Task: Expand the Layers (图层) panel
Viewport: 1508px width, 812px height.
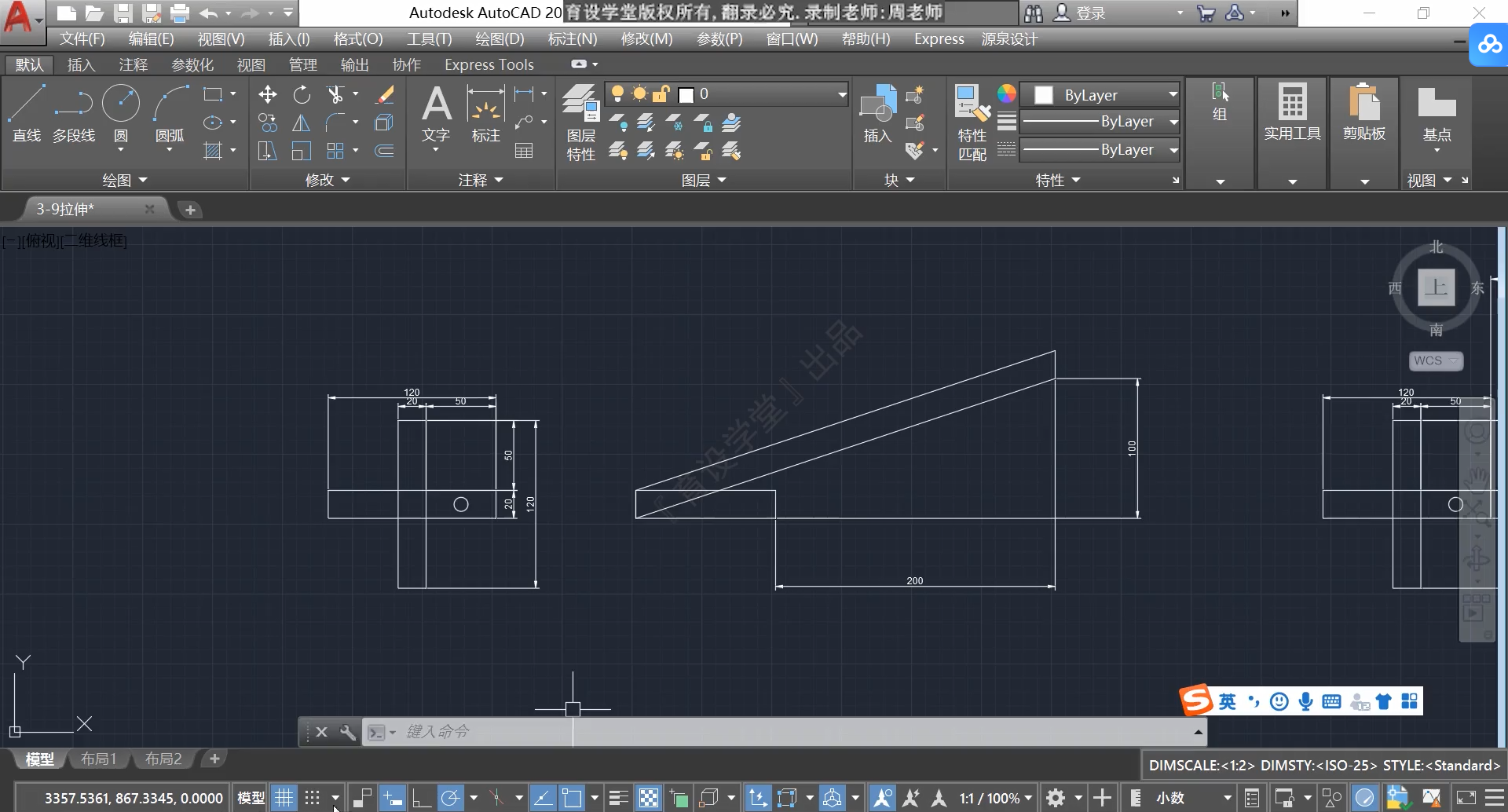Action: click(704, 180)
